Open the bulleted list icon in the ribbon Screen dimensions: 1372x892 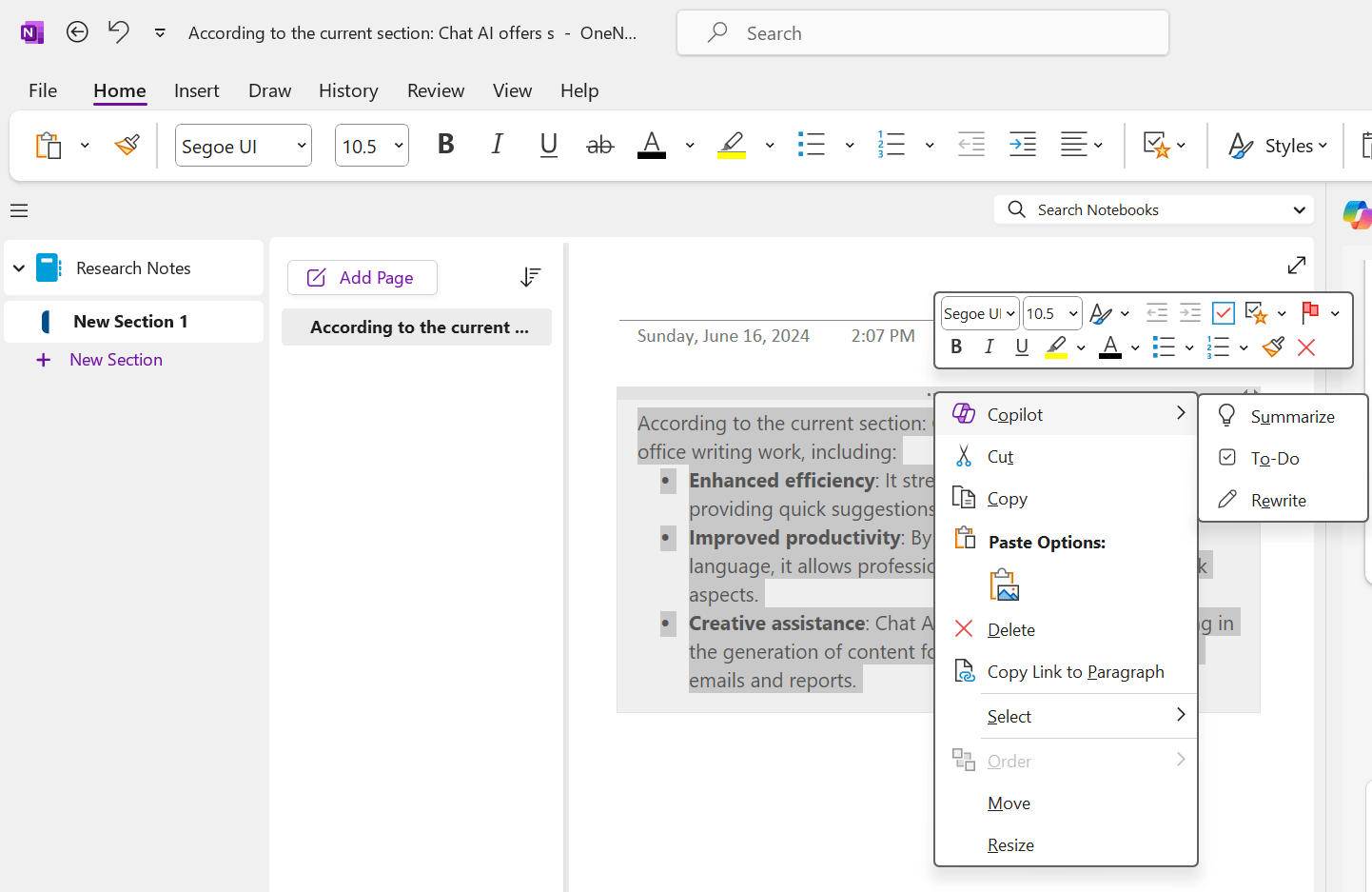(x=812, y=145)
